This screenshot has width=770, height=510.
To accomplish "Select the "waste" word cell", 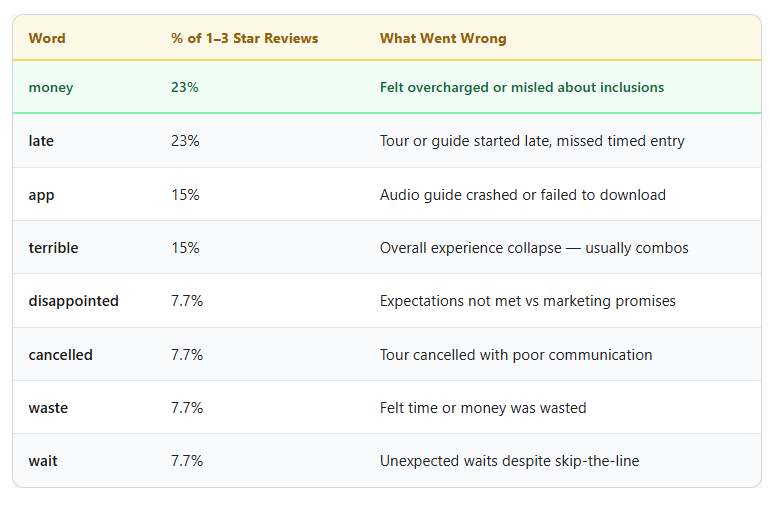I will click(x=48, y=408).
